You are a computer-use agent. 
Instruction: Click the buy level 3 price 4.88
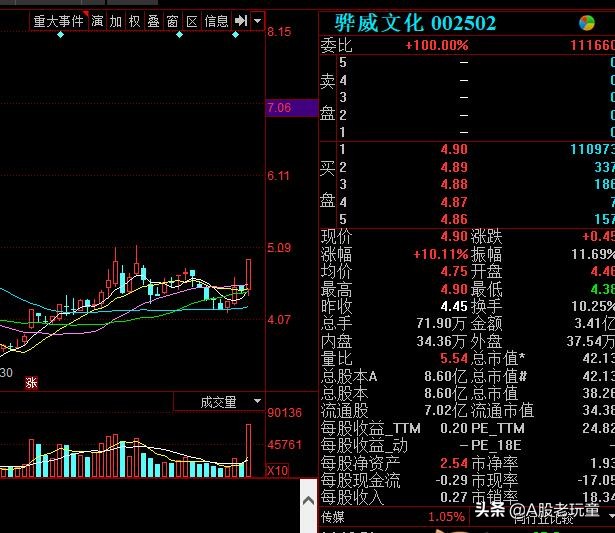(454, 184)
